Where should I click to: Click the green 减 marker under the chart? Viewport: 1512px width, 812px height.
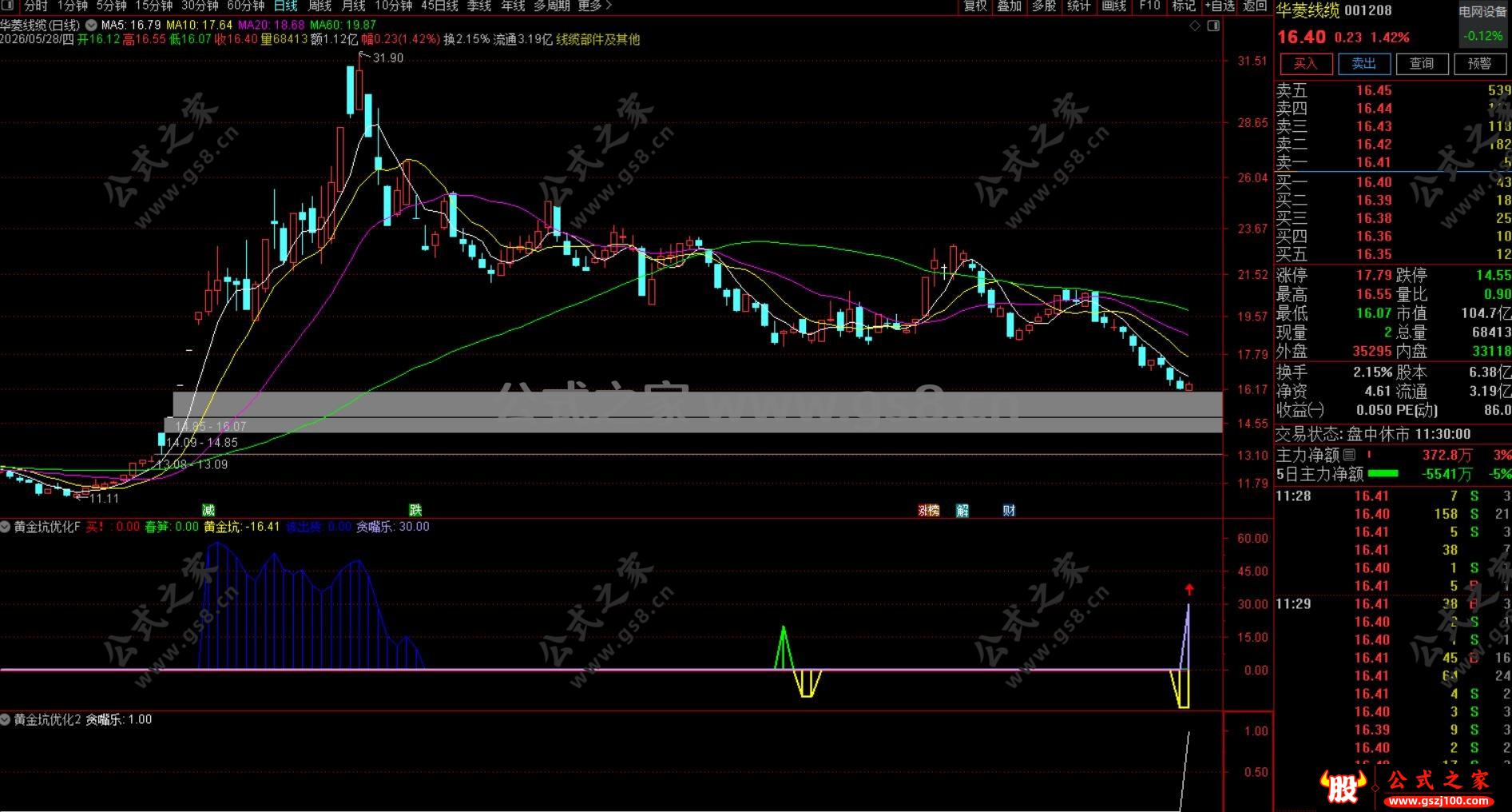coord(208,510)
